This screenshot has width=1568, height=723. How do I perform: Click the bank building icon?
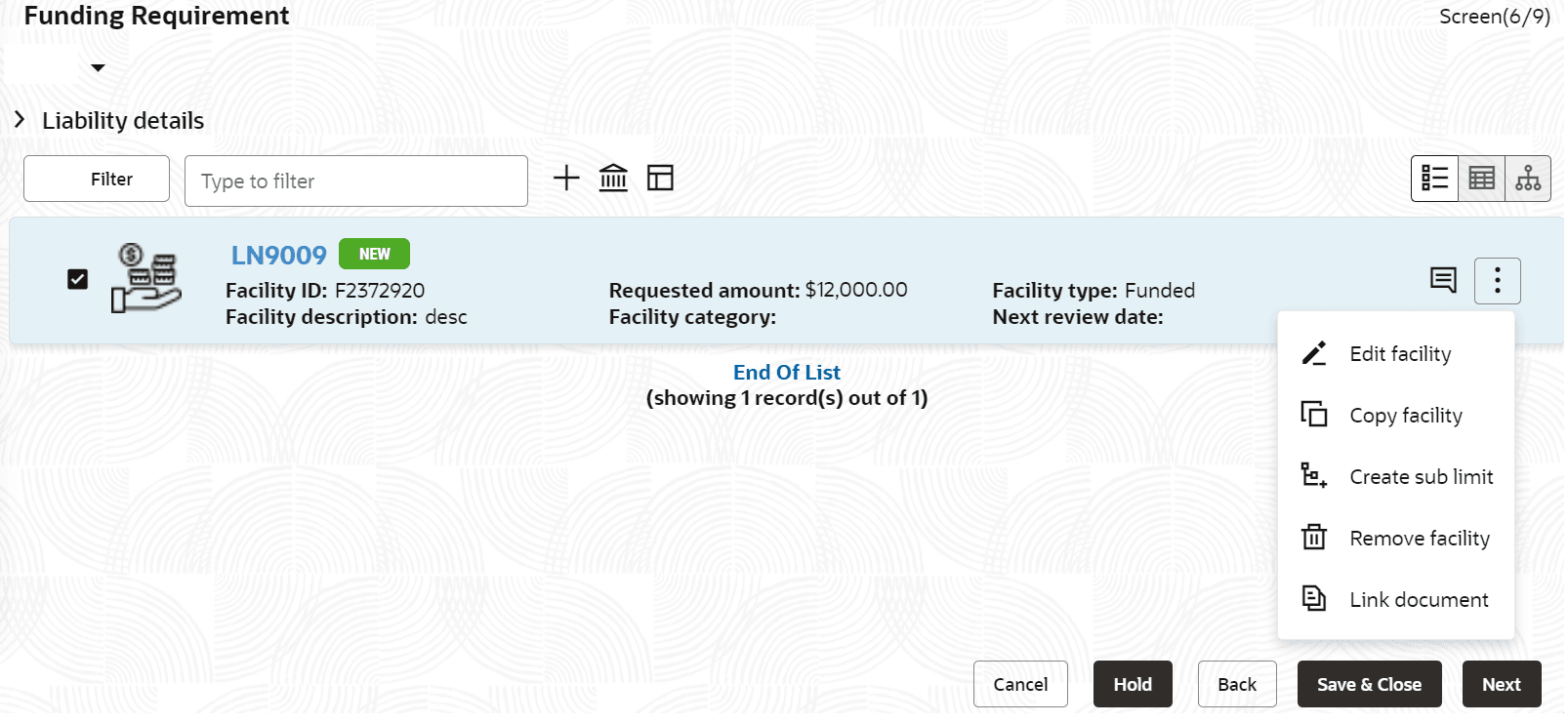pyautogui.click(x=613, y=179)
